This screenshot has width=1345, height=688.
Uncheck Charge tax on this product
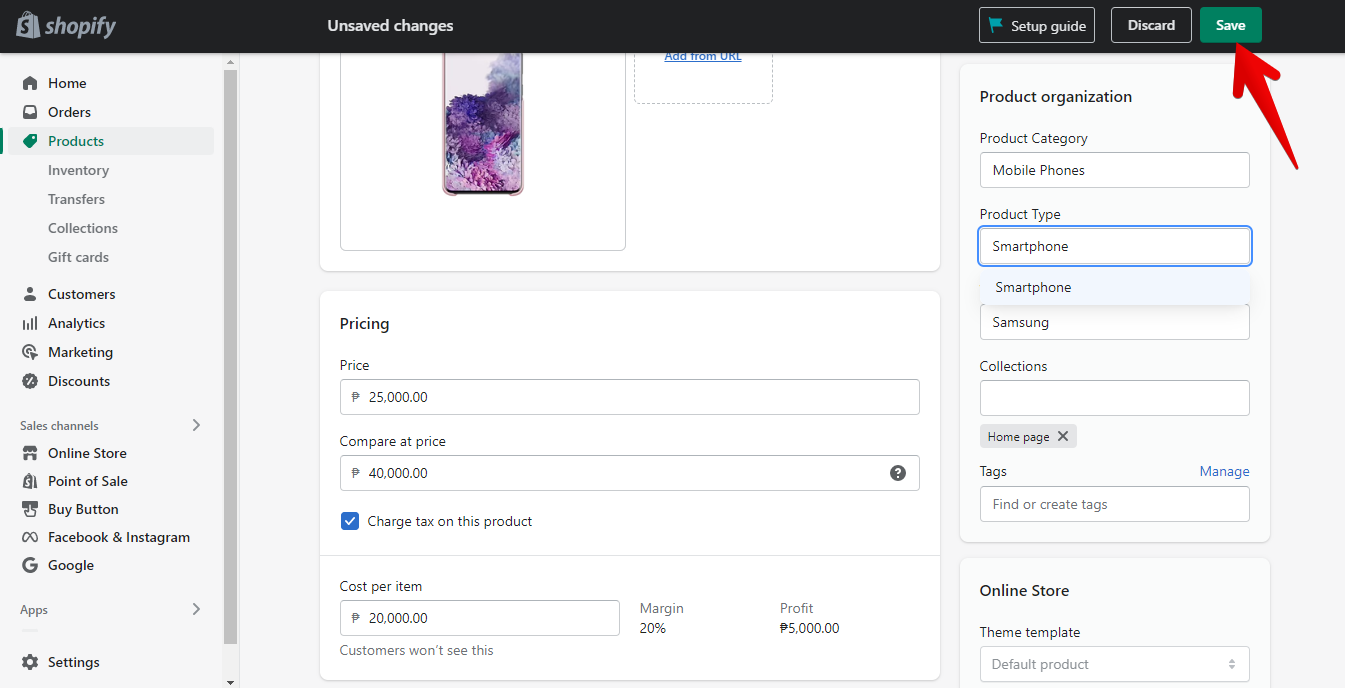[x=350, y=521]
